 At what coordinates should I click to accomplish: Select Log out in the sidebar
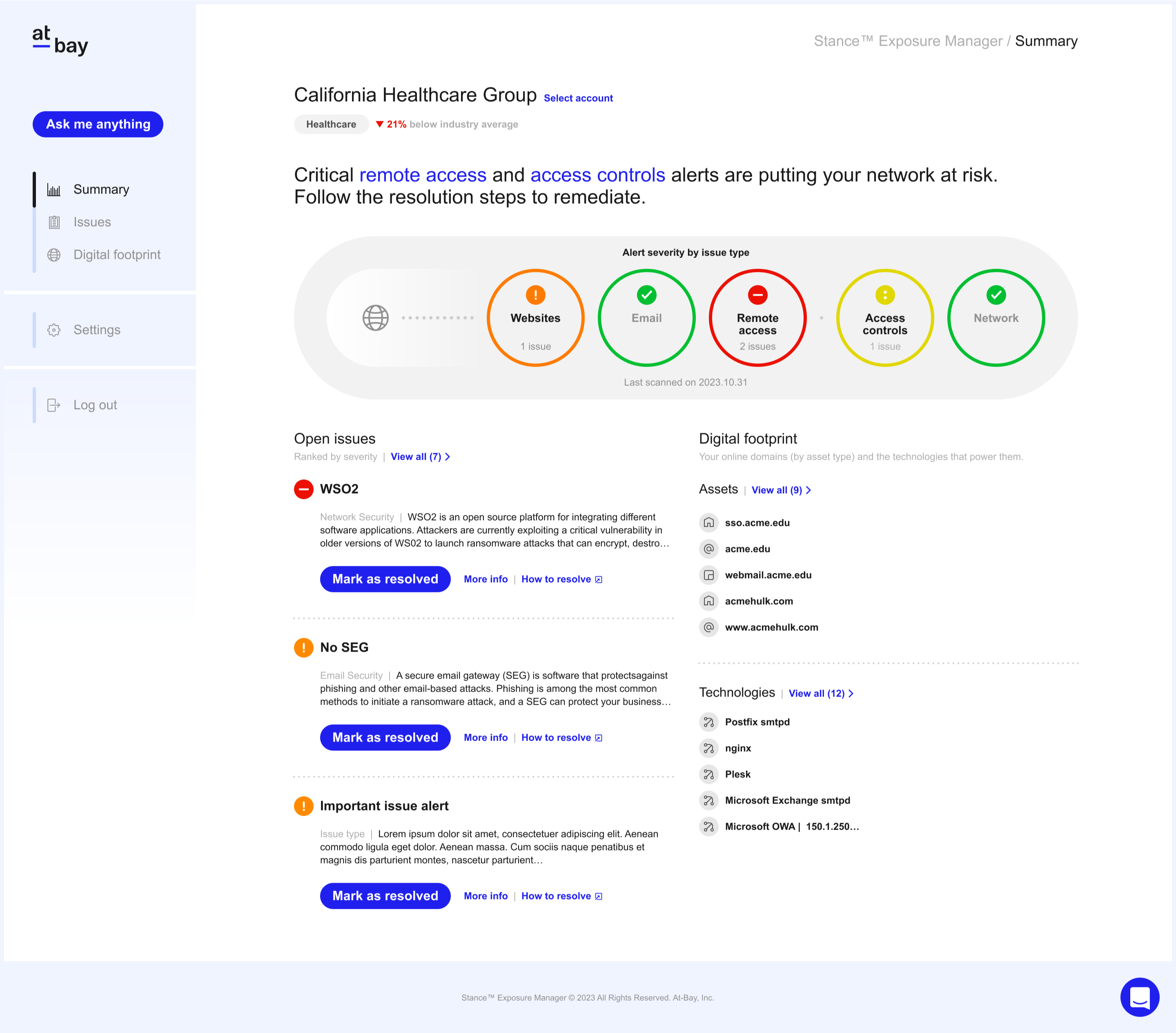(95, 405)
